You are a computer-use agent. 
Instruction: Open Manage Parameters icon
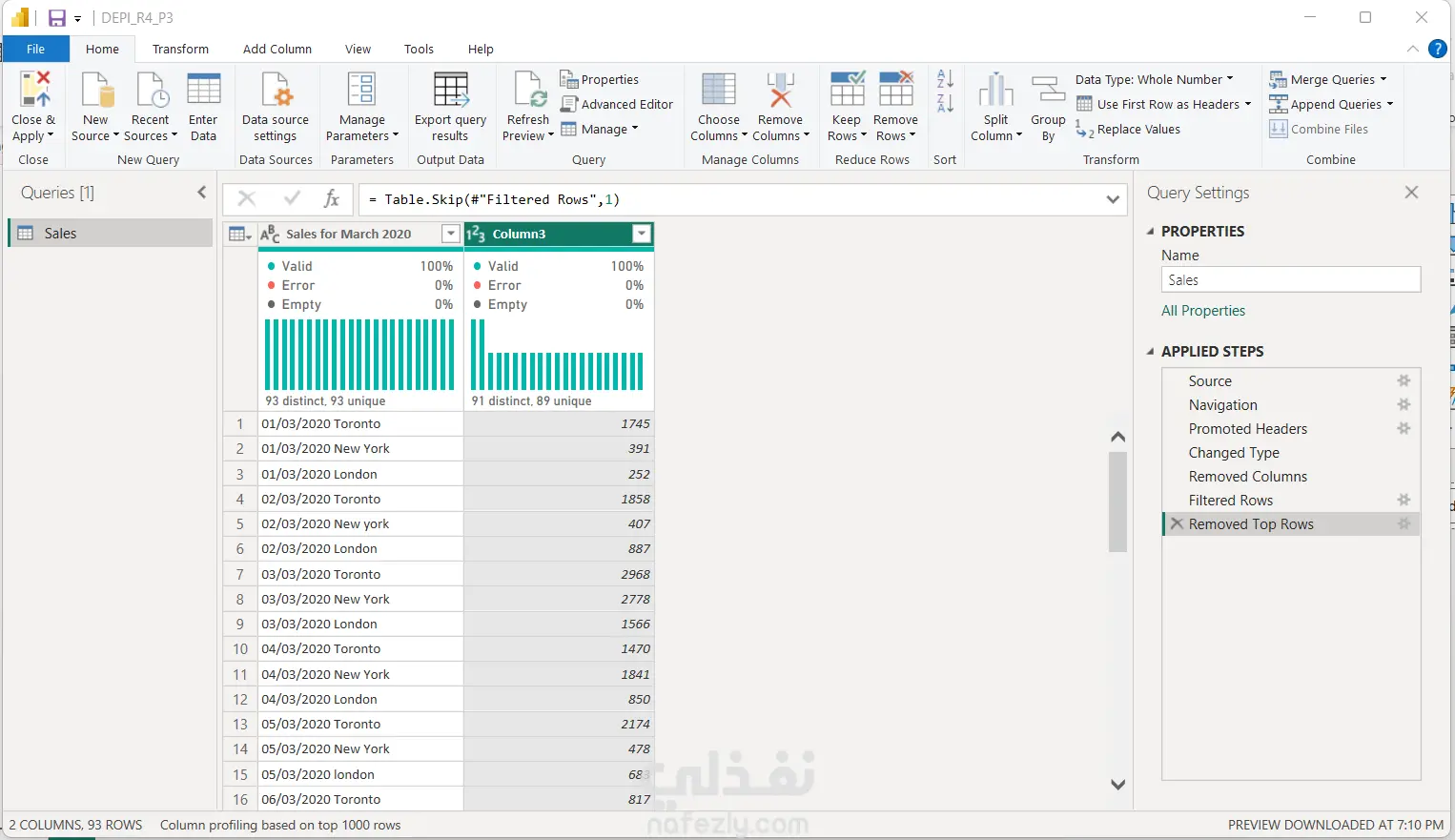point(362,90)
